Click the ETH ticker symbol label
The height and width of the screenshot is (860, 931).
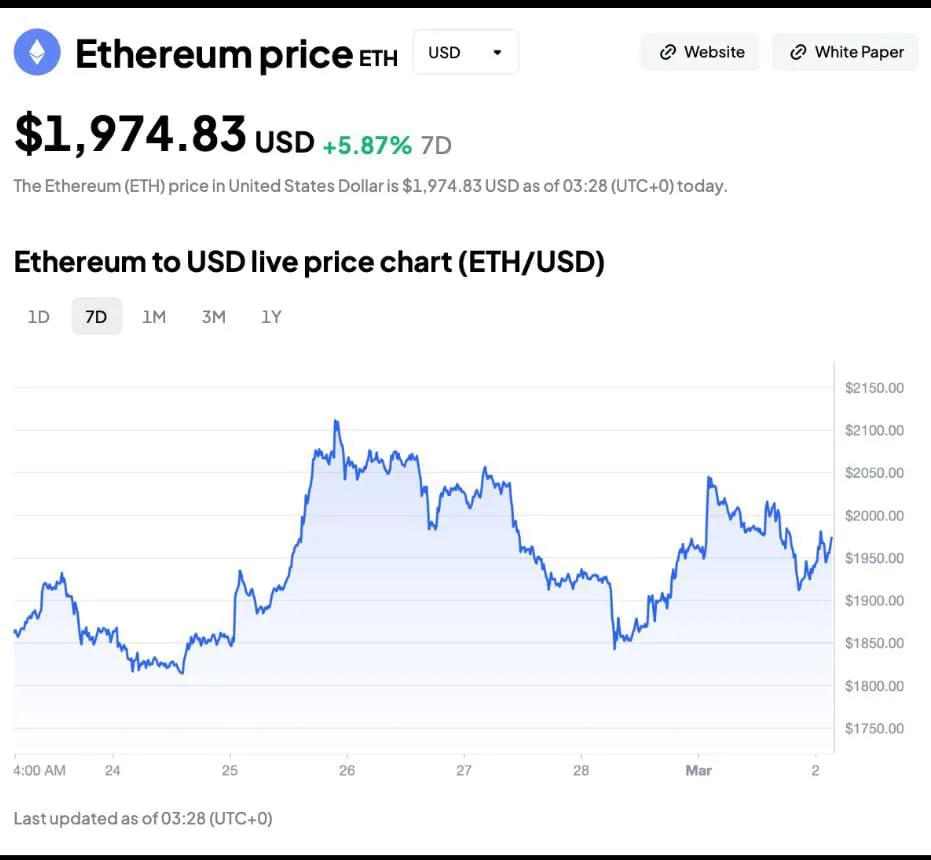tap(378, 58)
